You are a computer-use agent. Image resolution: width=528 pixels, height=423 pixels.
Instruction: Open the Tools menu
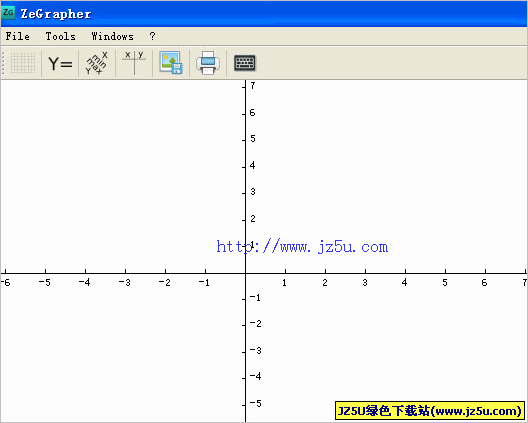pyautogui.click(x=61, y=36)
